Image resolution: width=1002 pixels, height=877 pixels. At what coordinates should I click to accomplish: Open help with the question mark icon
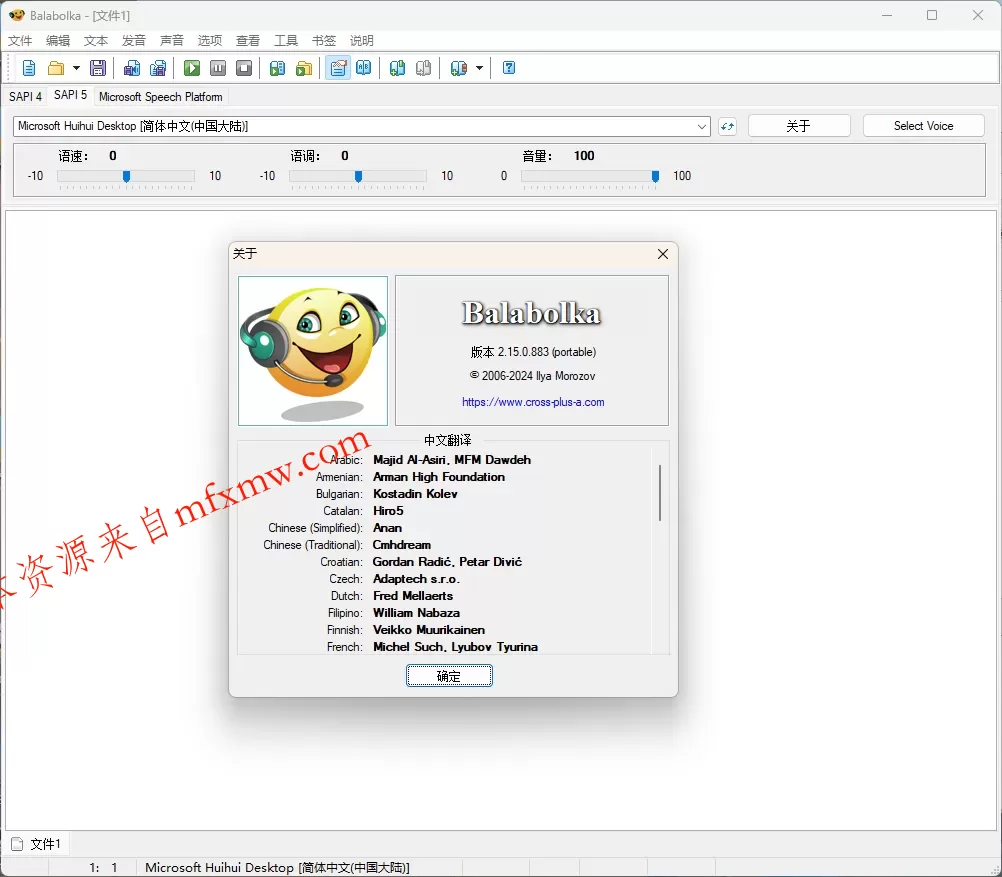509,68
